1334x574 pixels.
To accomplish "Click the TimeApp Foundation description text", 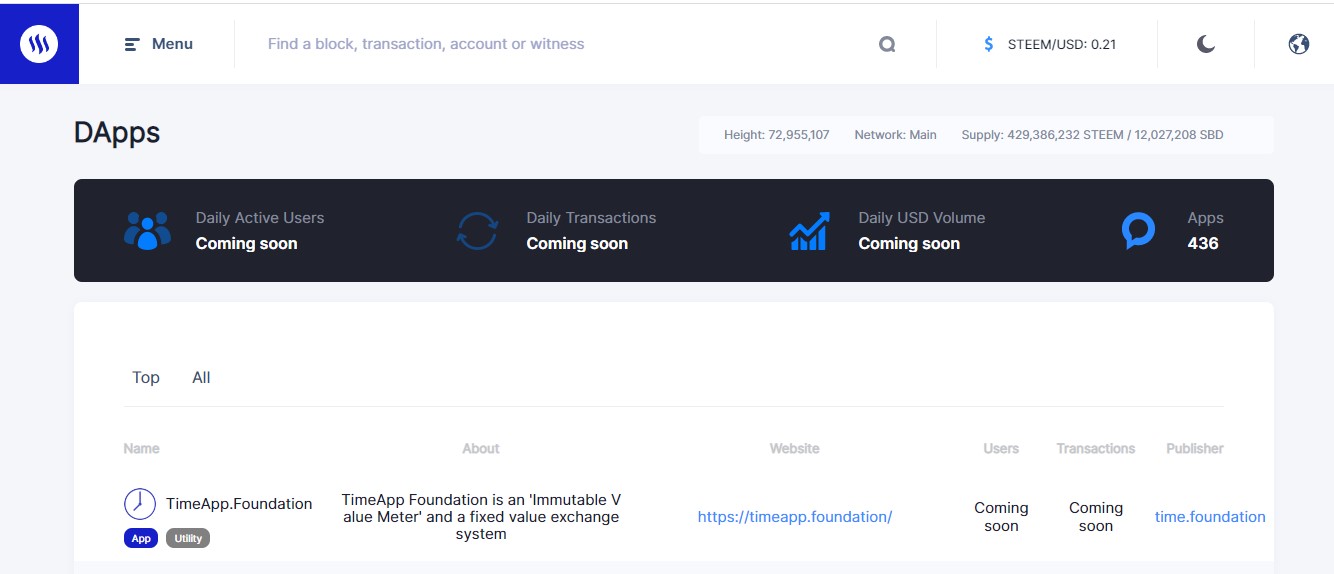I will coord(481,517).
